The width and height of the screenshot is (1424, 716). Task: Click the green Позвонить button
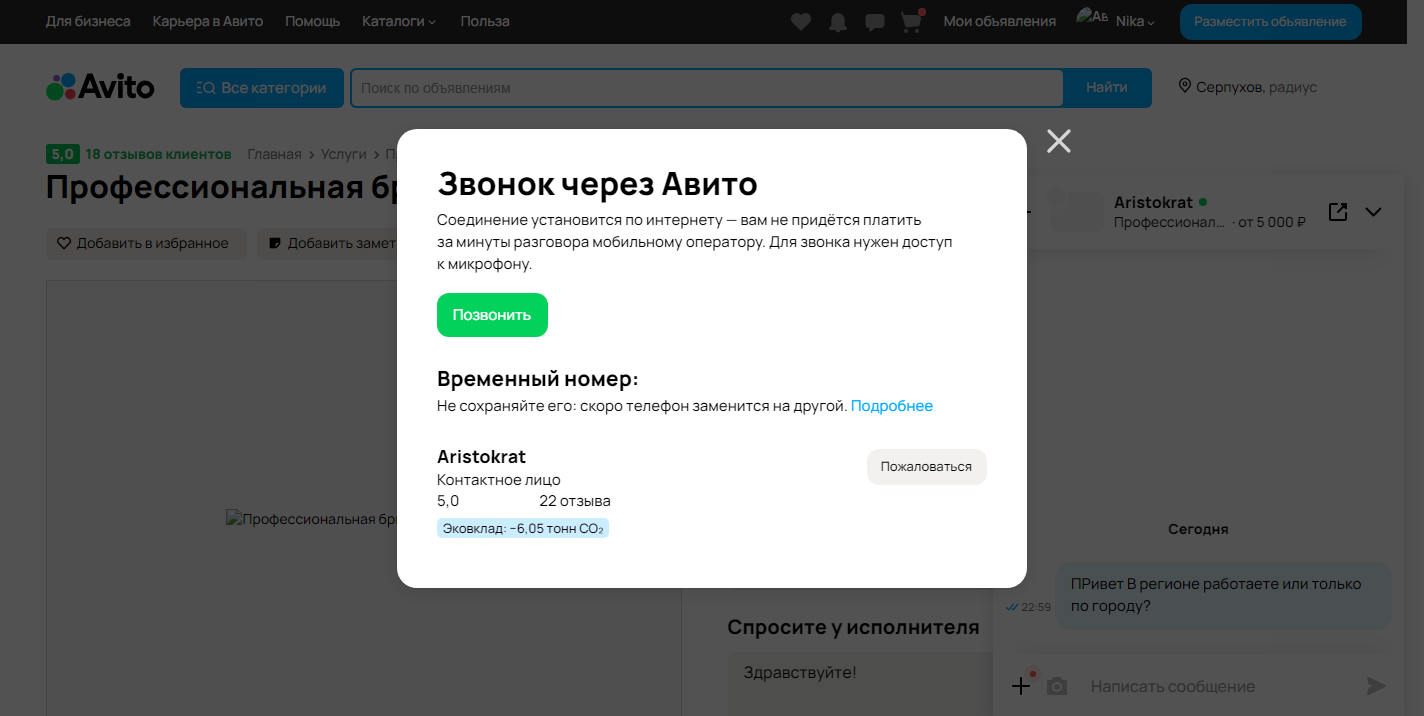pos(492,315)
